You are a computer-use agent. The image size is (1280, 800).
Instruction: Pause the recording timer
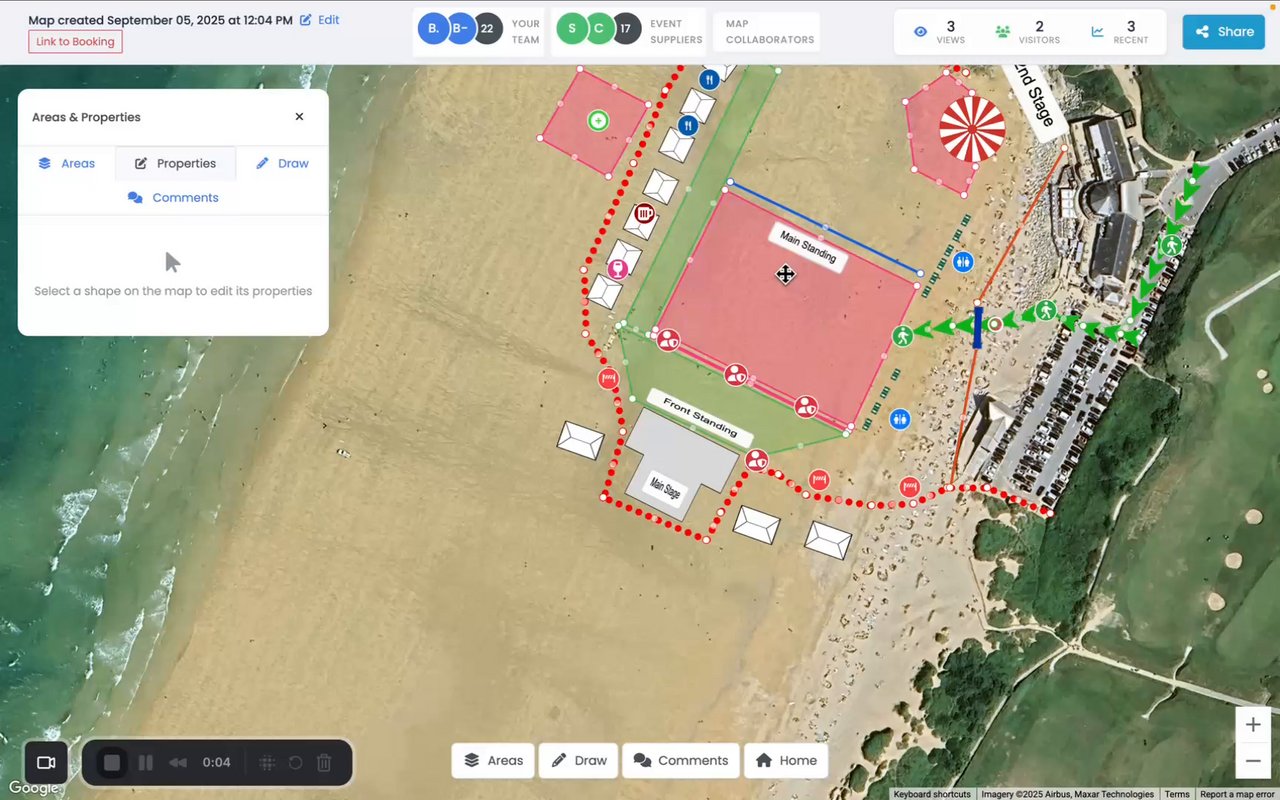click(146, 763)
